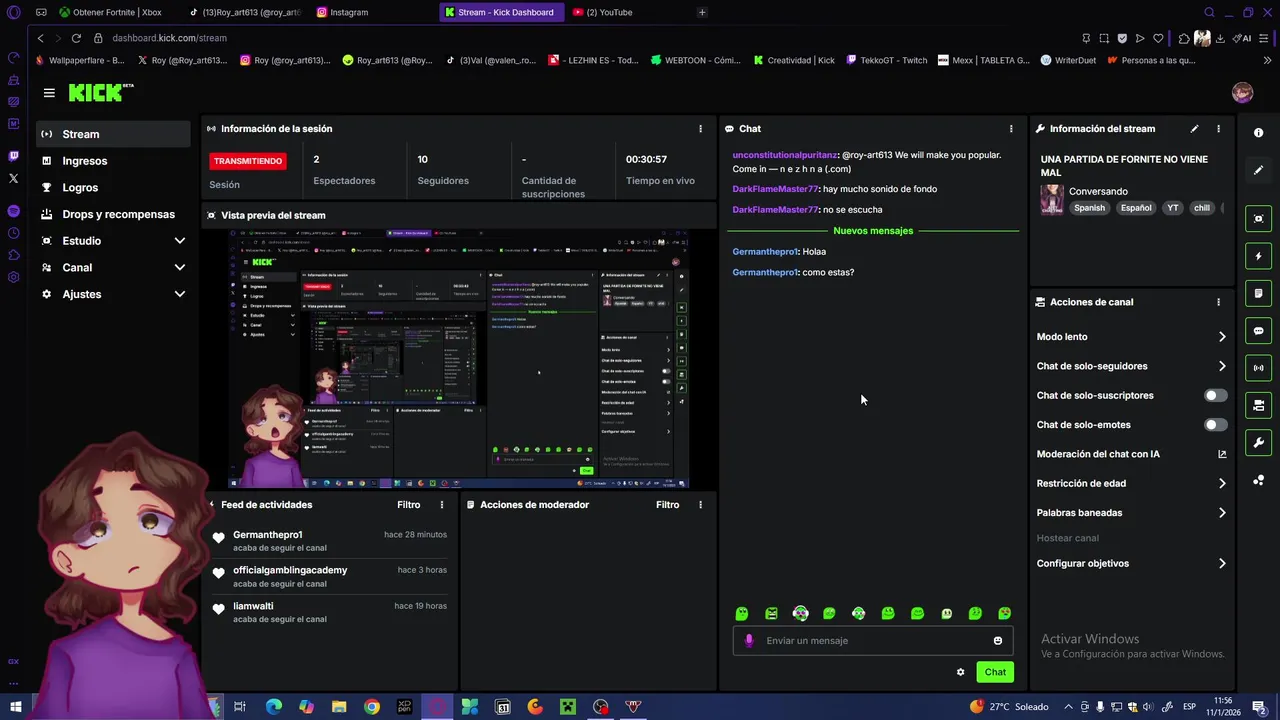
Task: Click the Kick logo
Action: click(100, 93)
